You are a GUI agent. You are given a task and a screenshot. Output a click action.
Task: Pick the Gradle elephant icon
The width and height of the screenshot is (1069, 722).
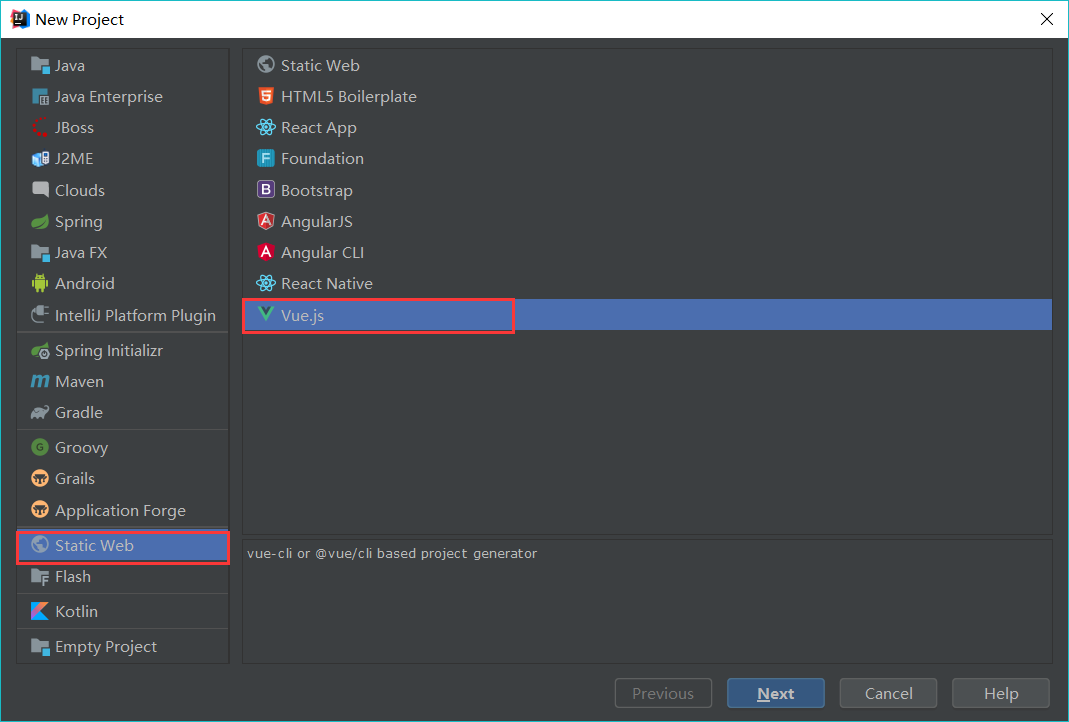(40, 412)
